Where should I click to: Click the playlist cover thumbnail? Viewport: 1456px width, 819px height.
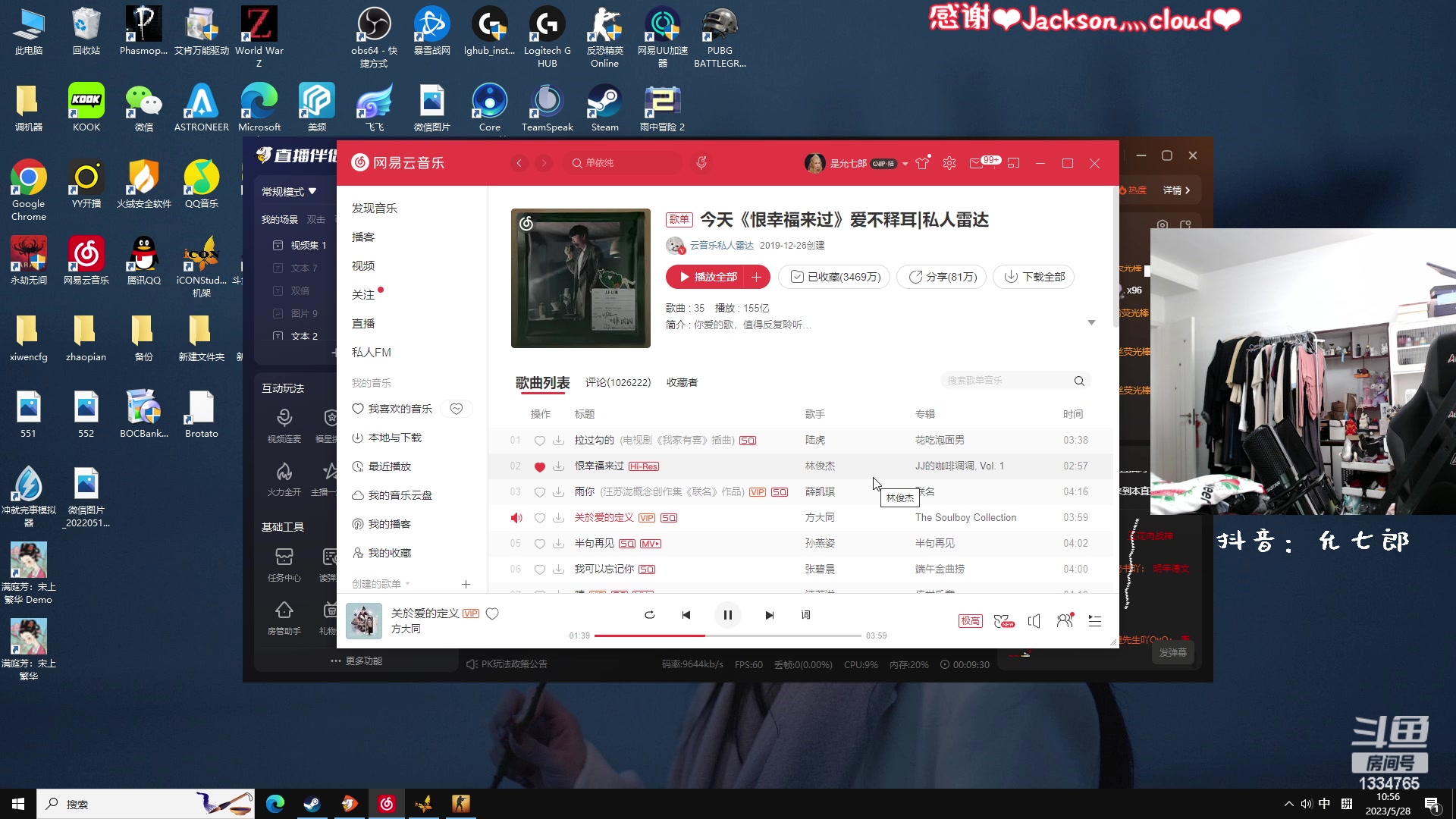point(581,278)
